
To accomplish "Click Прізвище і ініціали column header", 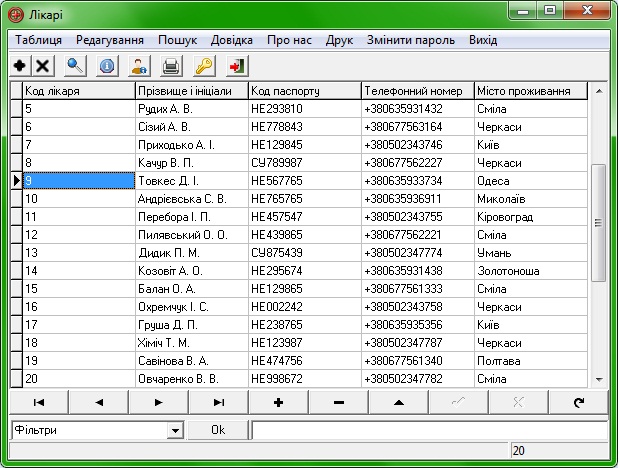I will (192, 91).
